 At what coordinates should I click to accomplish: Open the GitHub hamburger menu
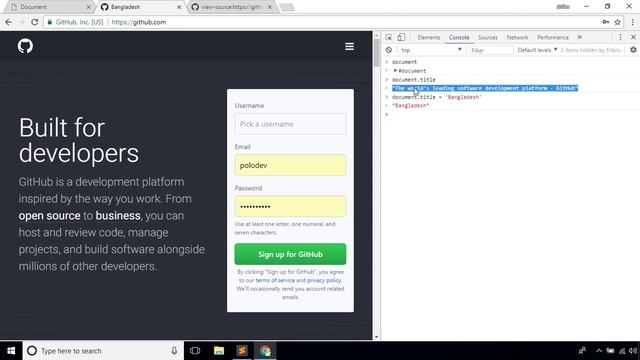coord(349,47)
